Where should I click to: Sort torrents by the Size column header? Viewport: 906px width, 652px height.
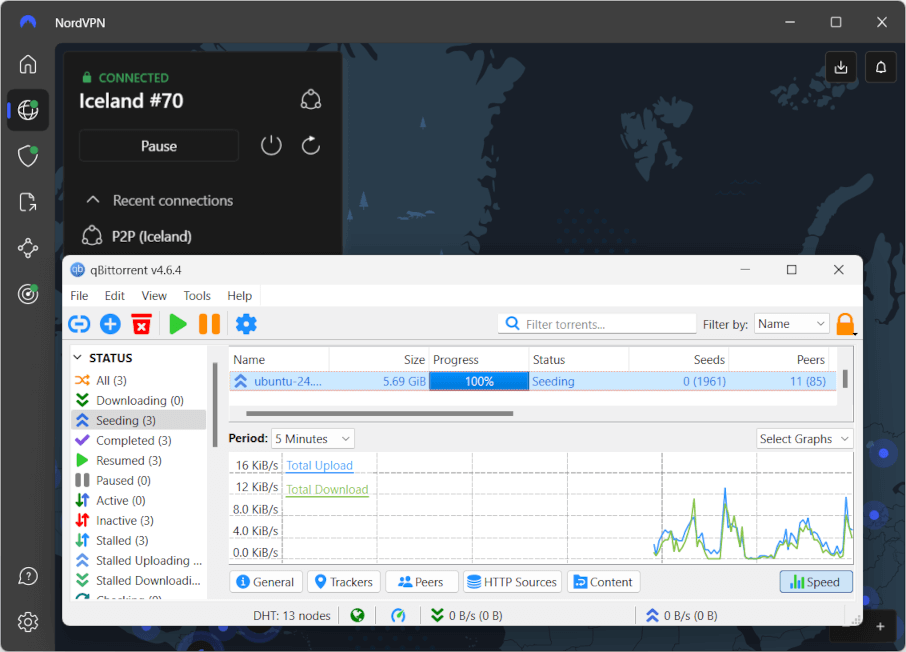click(379, 360)
